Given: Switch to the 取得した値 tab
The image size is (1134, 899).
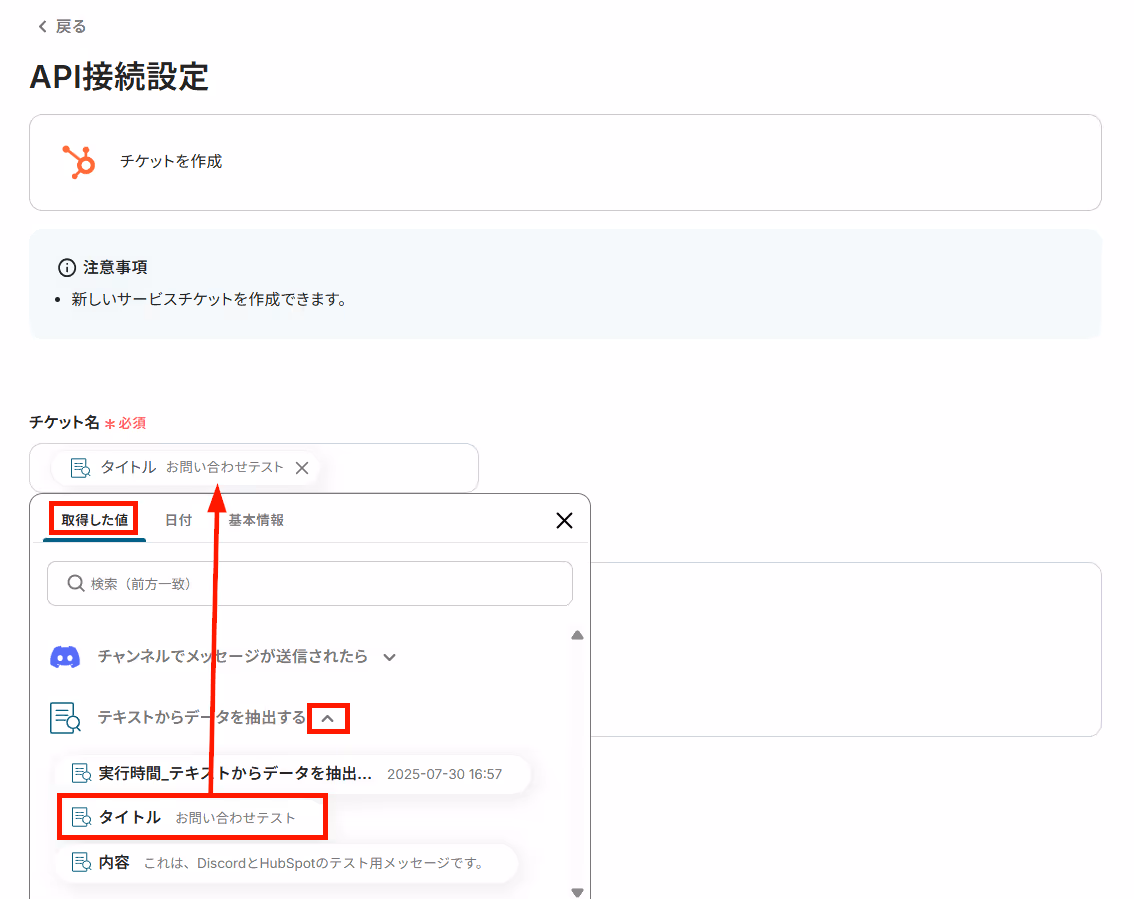Looking at the screenshot, I should point(95,520).
